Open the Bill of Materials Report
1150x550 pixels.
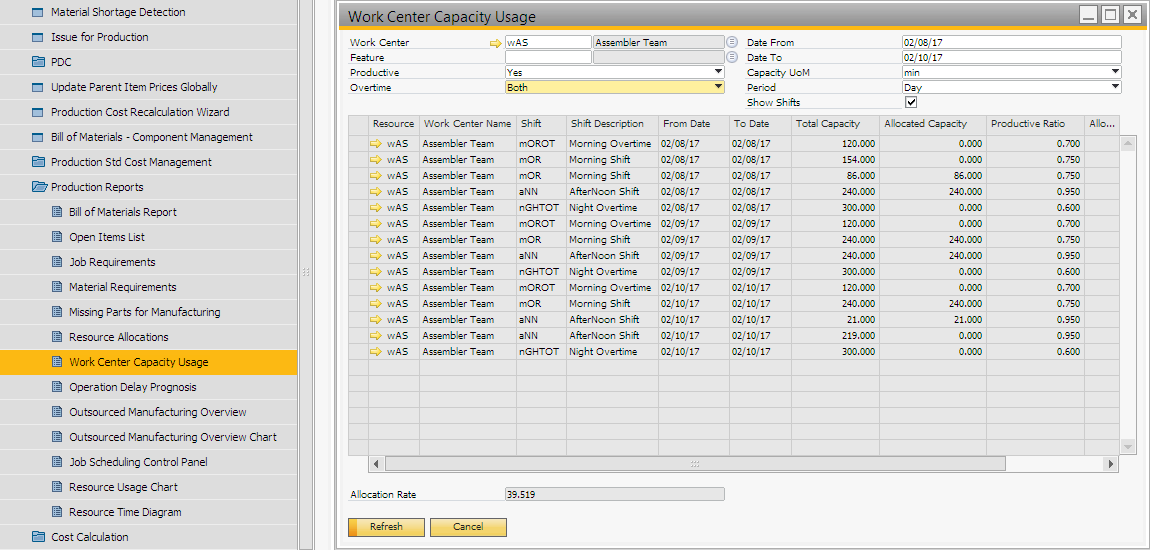click(x=122, y=212)
